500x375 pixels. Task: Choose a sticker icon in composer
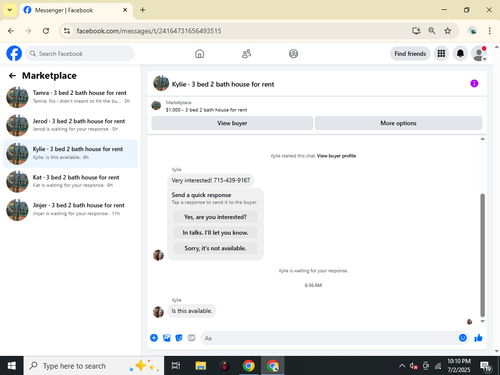[x=179, y=338]
